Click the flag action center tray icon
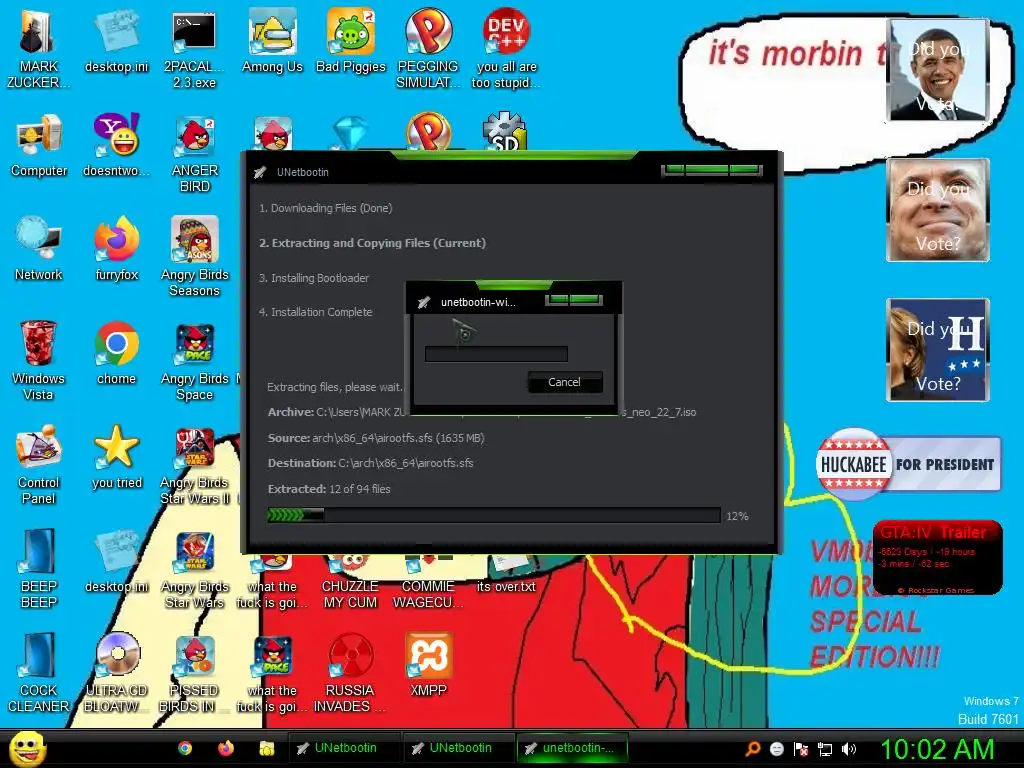The height and width of the screenshot is (768, 1024). pyautogui.click(x=801, y=749)
